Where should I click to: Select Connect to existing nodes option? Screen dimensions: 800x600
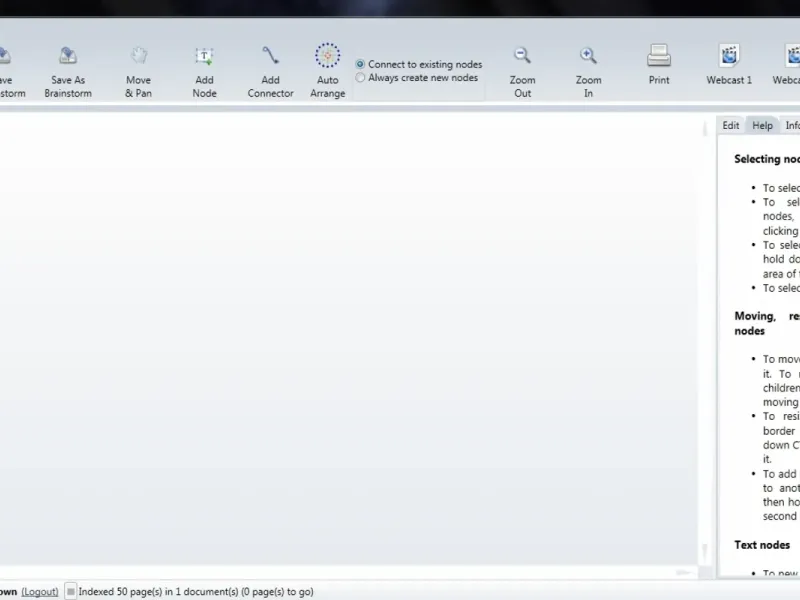pos(419,64)
